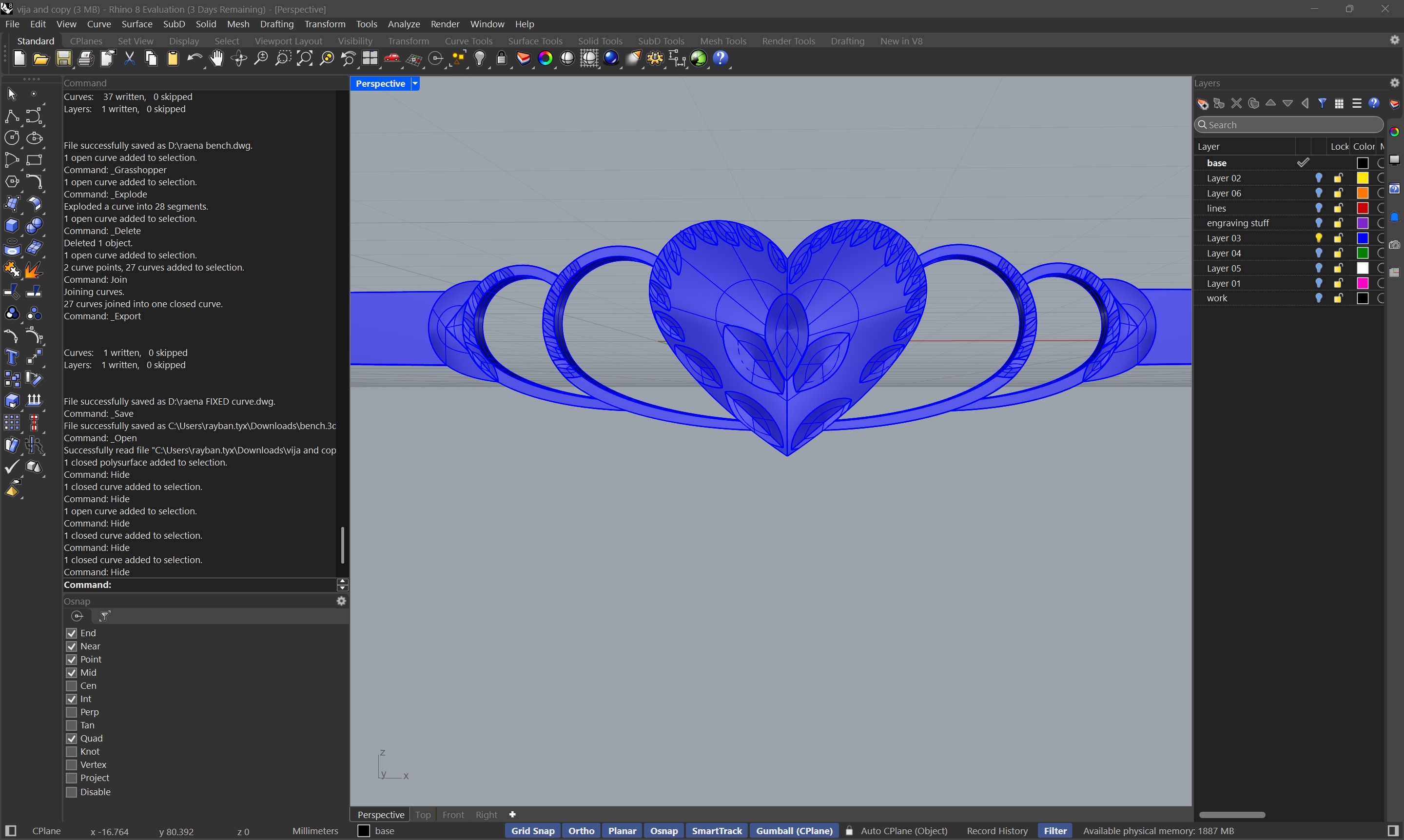
Task: Click the Undo toolbar icon
Action: (195, 59)
